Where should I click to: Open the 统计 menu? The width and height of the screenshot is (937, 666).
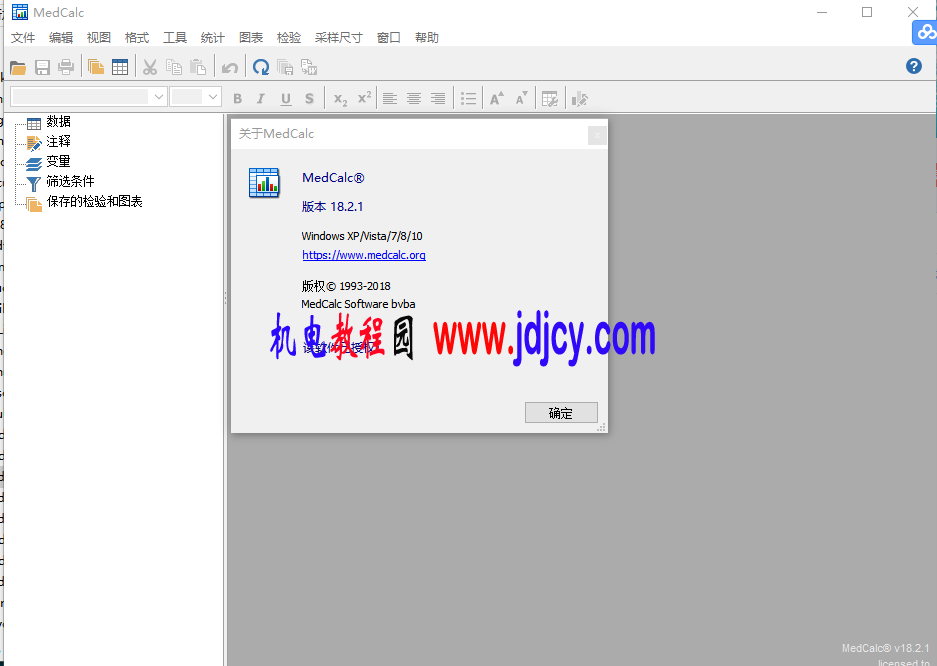pyautogui.click(x=213, y=38)
